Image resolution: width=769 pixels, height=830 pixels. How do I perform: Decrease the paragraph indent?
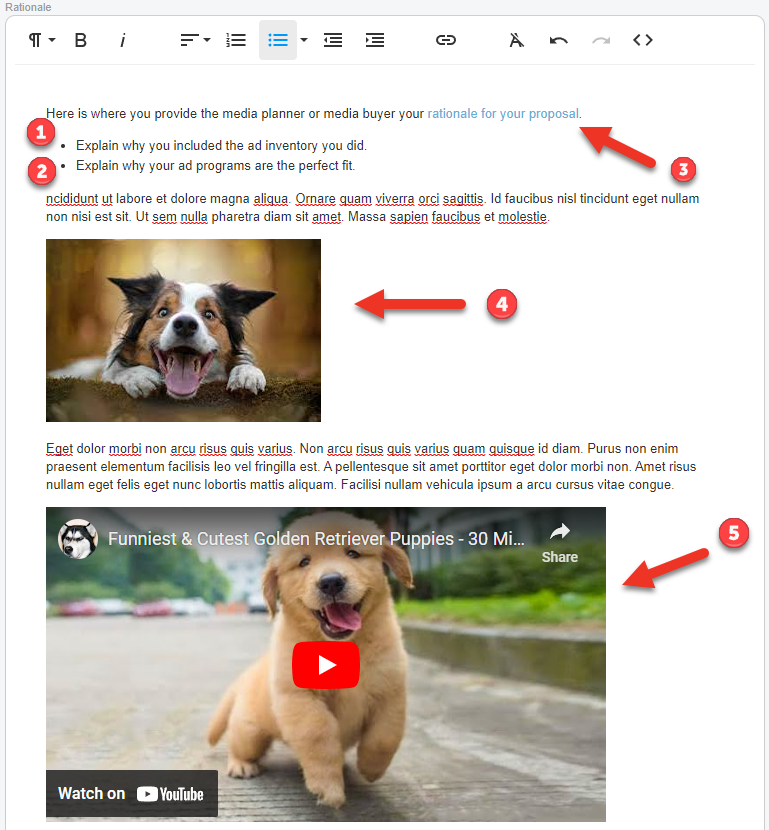click(333, 40)
